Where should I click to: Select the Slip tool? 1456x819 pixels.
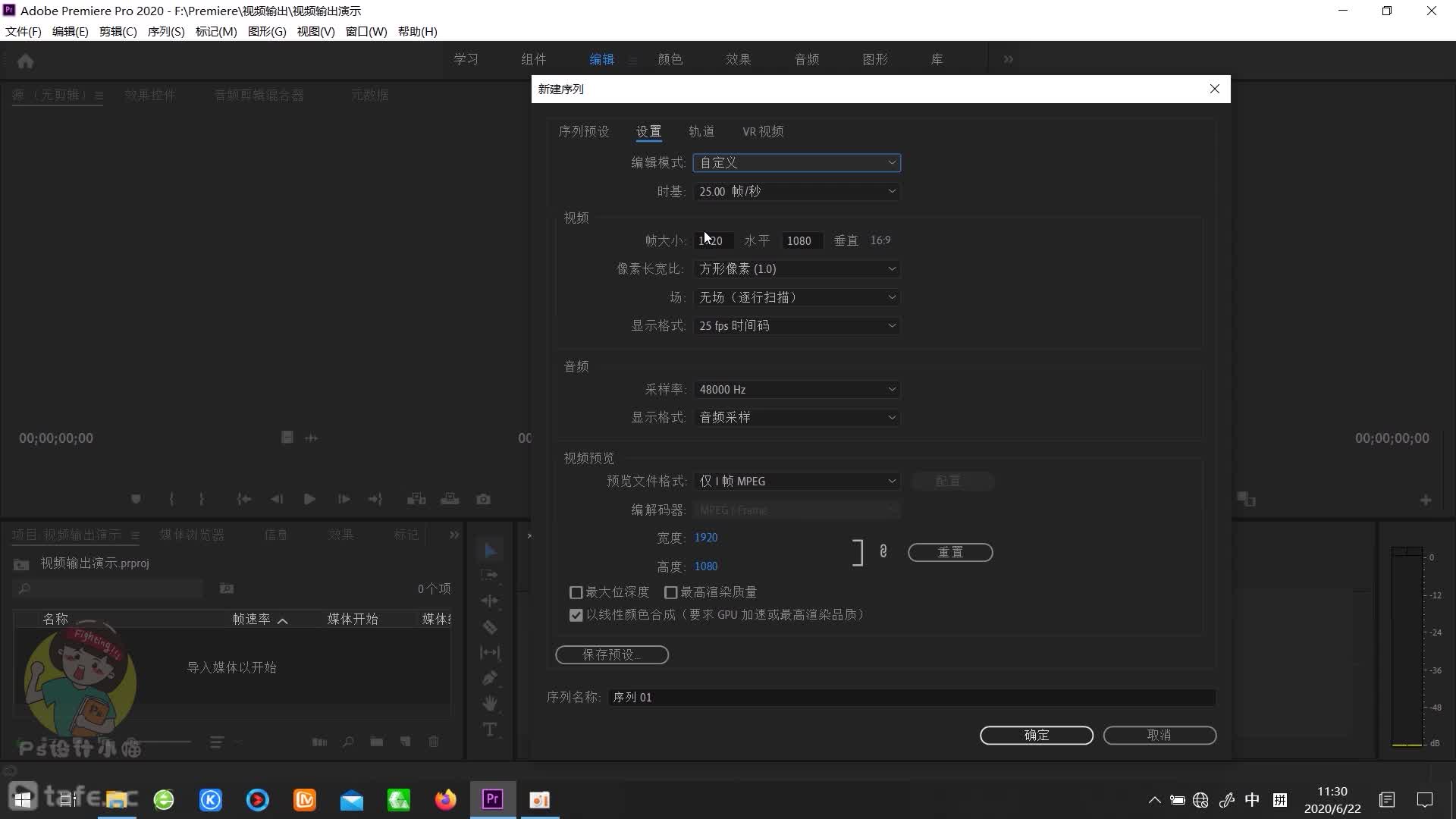tap(490, 652)
